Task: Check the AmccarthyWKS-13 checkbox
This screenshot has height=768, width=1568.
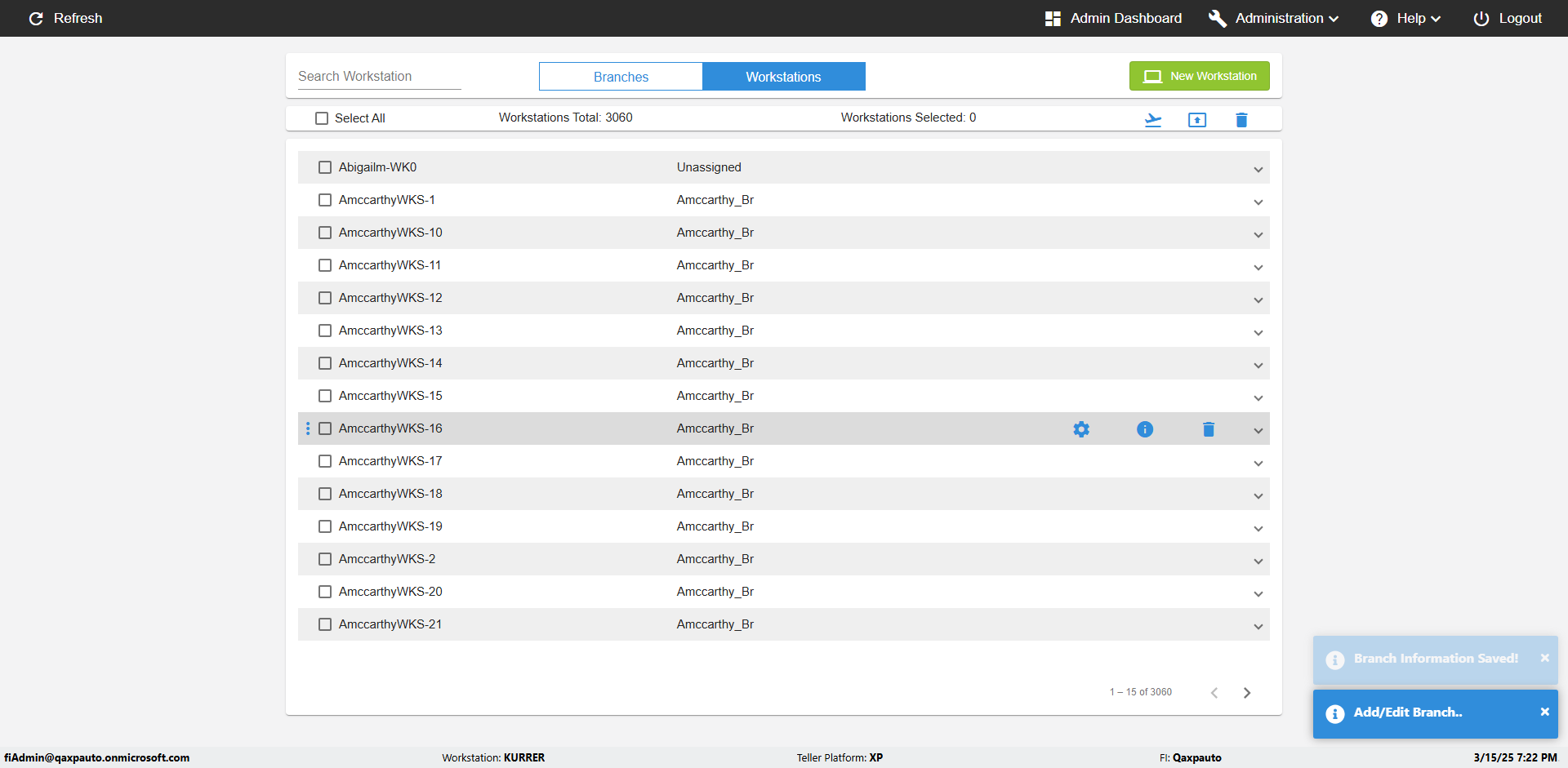Action: pyautogui.click(x=325, y=331)
